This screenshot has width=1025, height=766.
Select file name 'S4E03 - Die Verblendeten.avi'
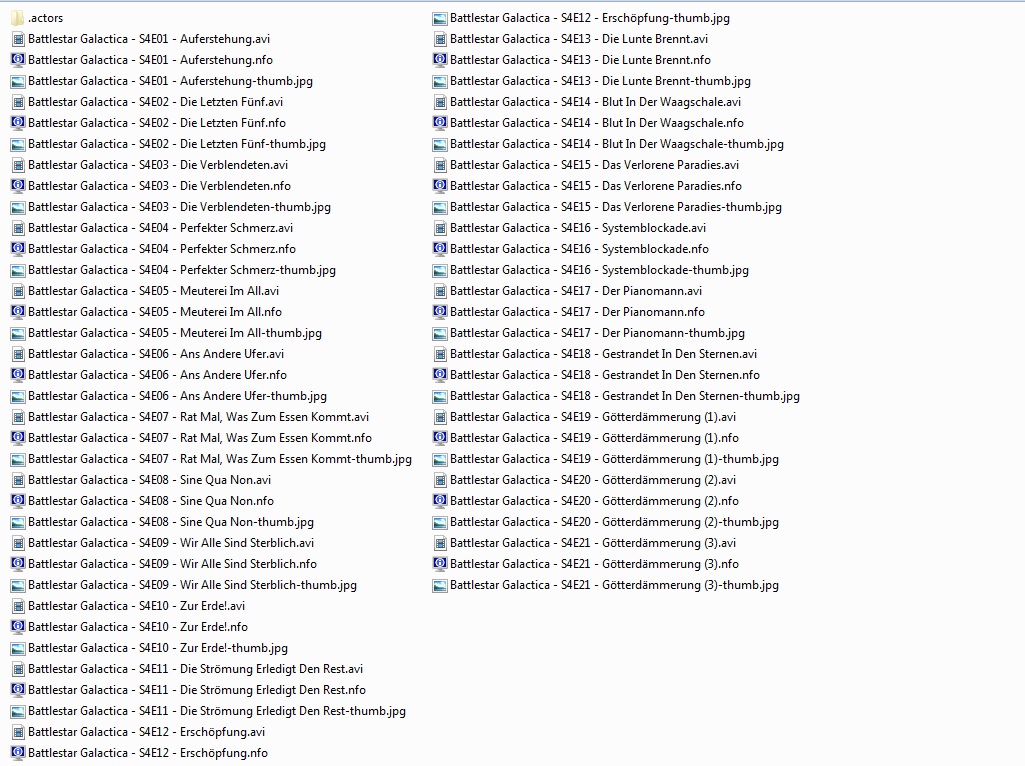(x=158, y=165)
